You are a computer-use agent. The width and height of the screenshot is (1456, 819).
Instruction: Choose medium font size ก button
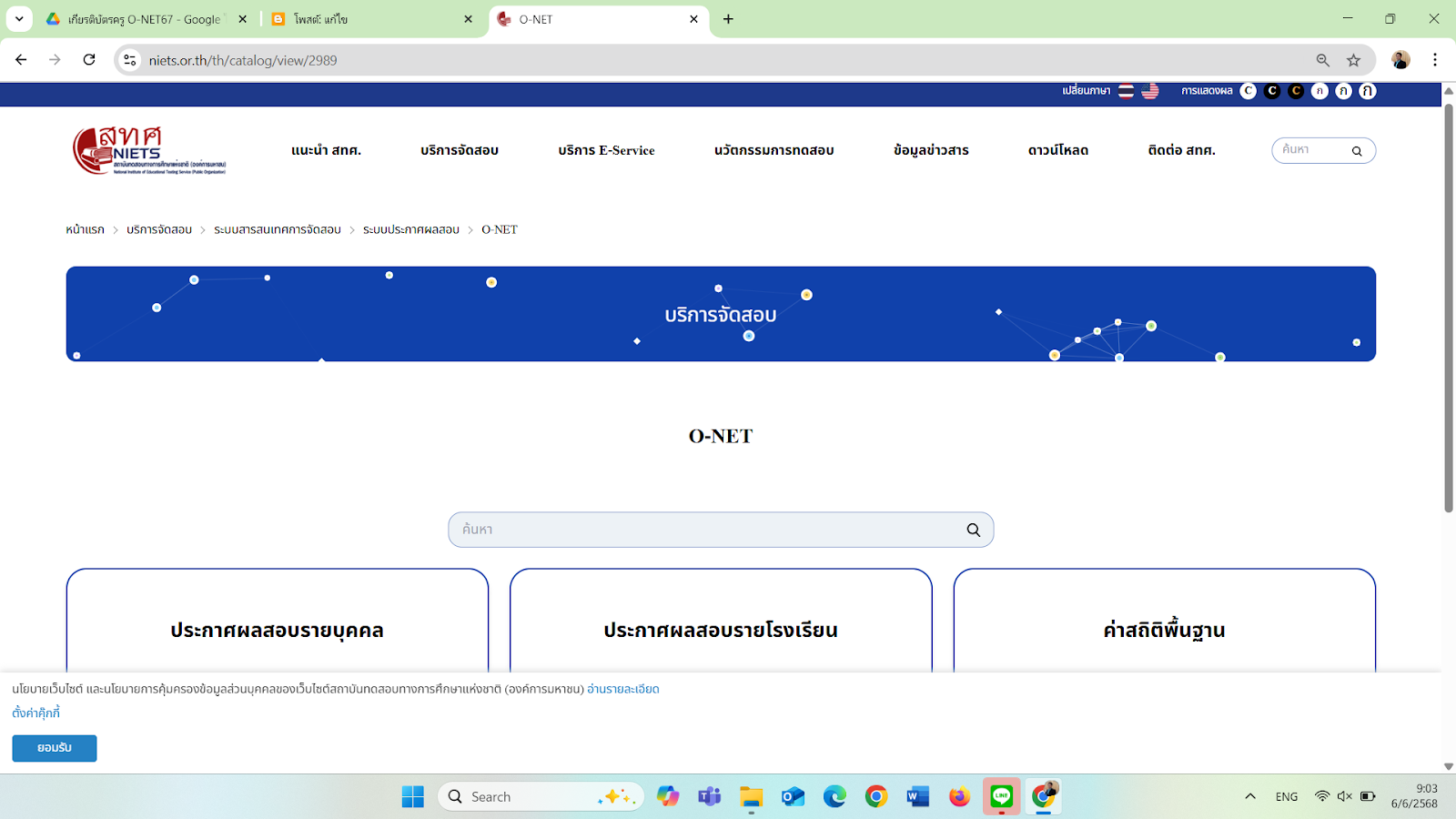1343,91
